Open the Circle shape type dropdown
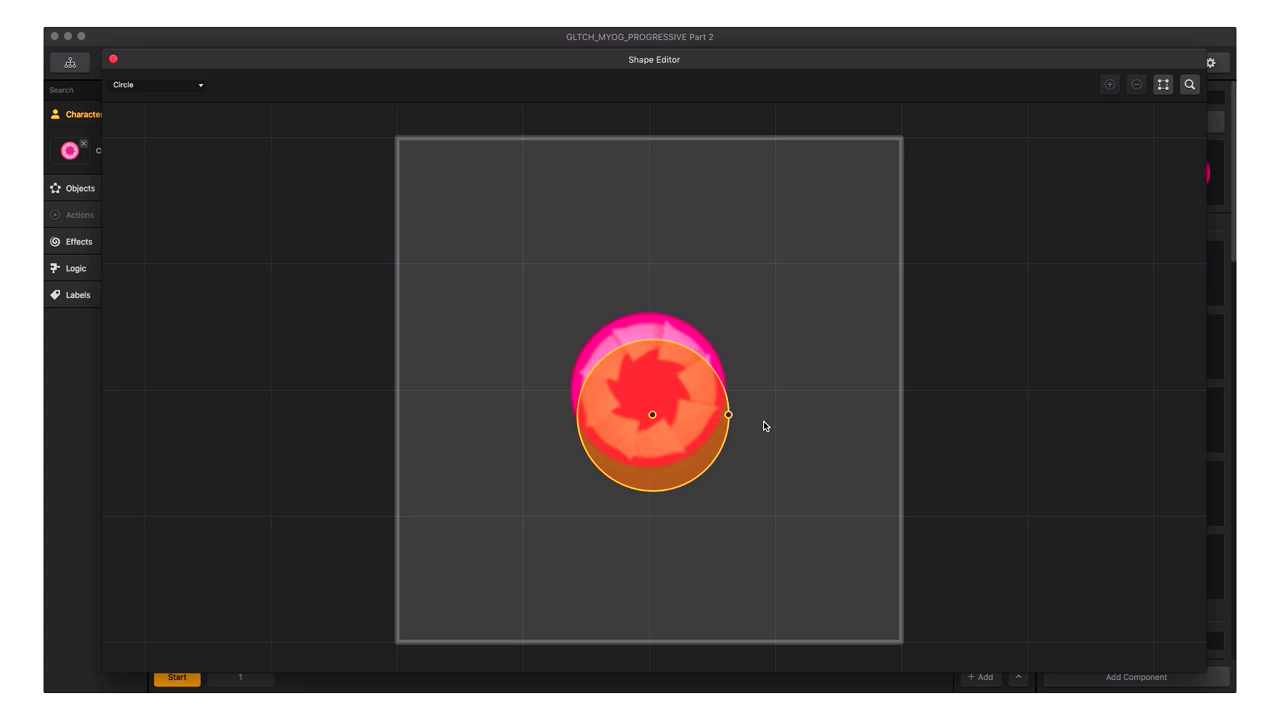 [x=158, y=85]
